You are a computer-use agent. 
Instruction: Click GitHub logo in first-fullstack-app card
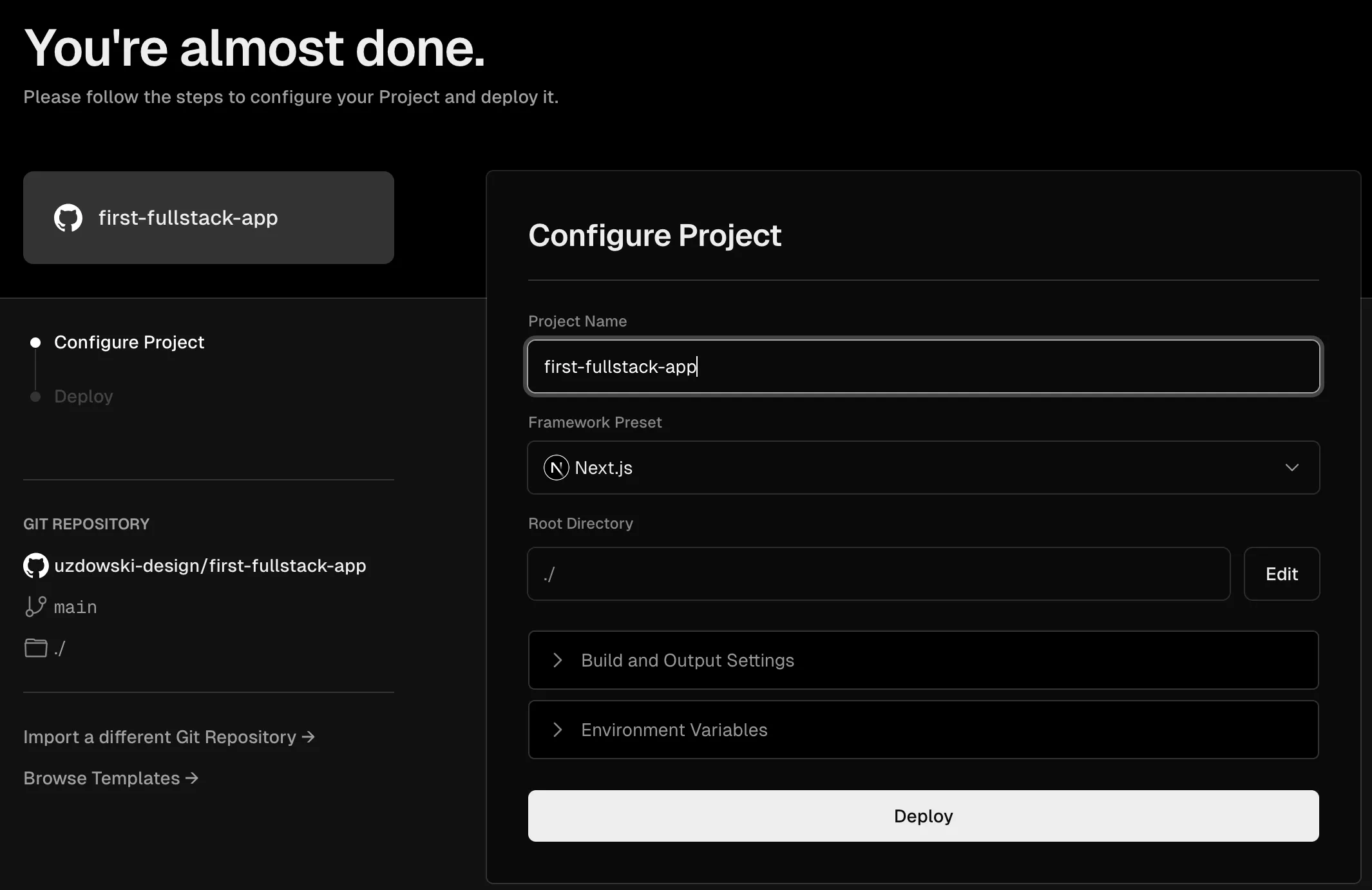click(68, 218)
